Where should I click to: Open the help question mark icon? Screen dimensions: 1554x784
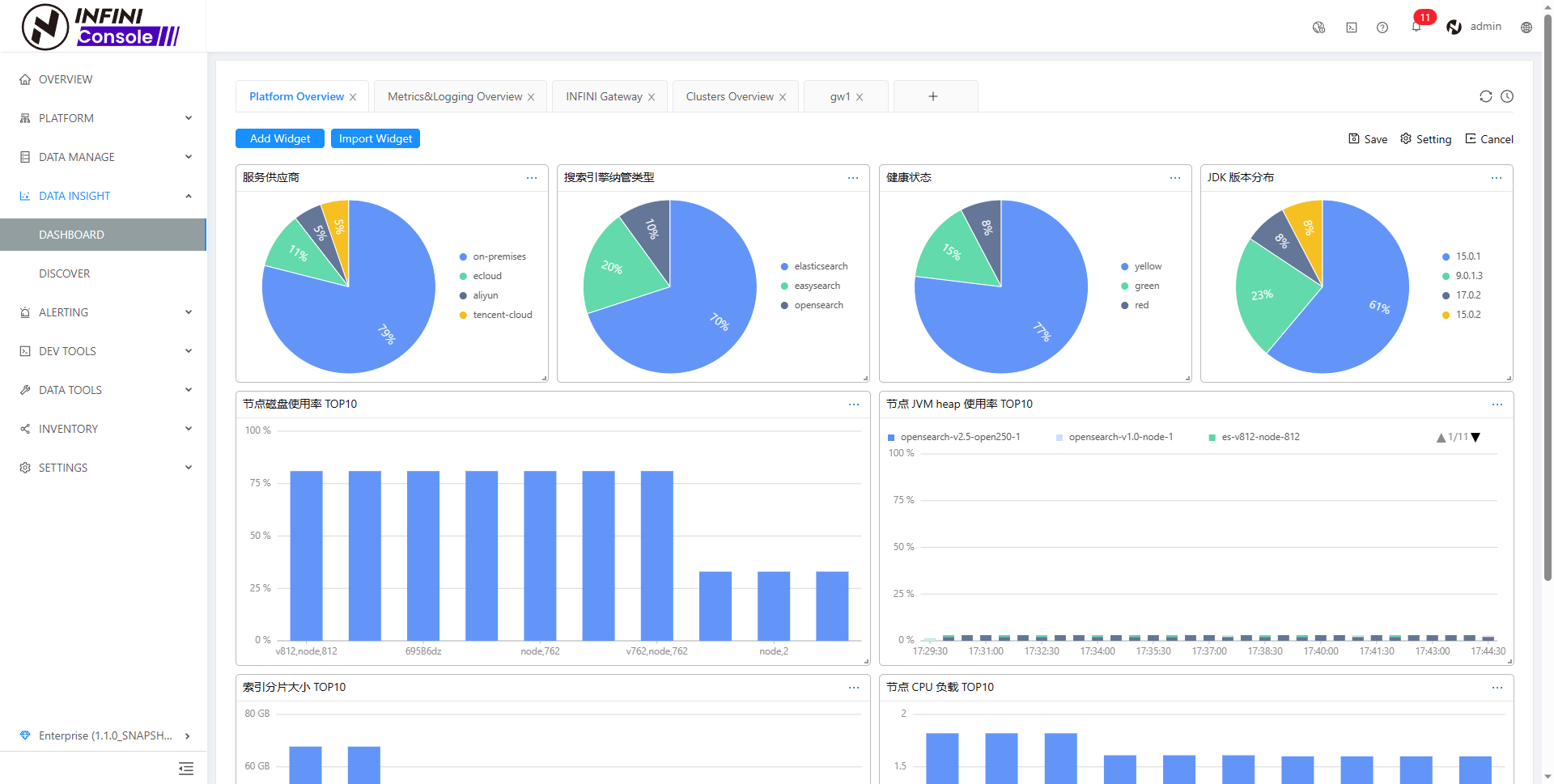click(x=1382, y=28)
